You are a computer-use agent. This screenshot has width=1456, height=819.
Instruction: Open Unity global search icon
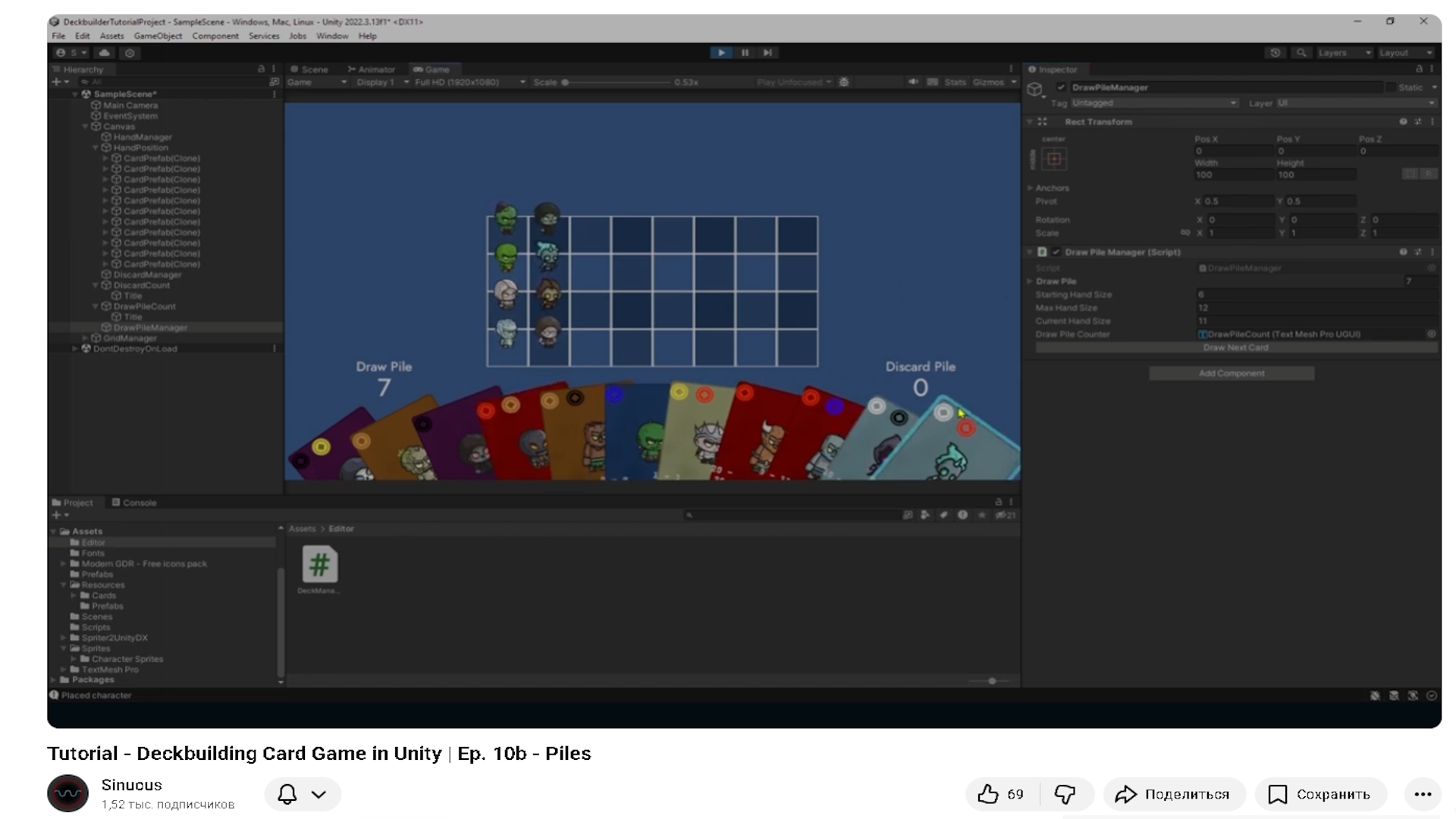point(1301,52)
